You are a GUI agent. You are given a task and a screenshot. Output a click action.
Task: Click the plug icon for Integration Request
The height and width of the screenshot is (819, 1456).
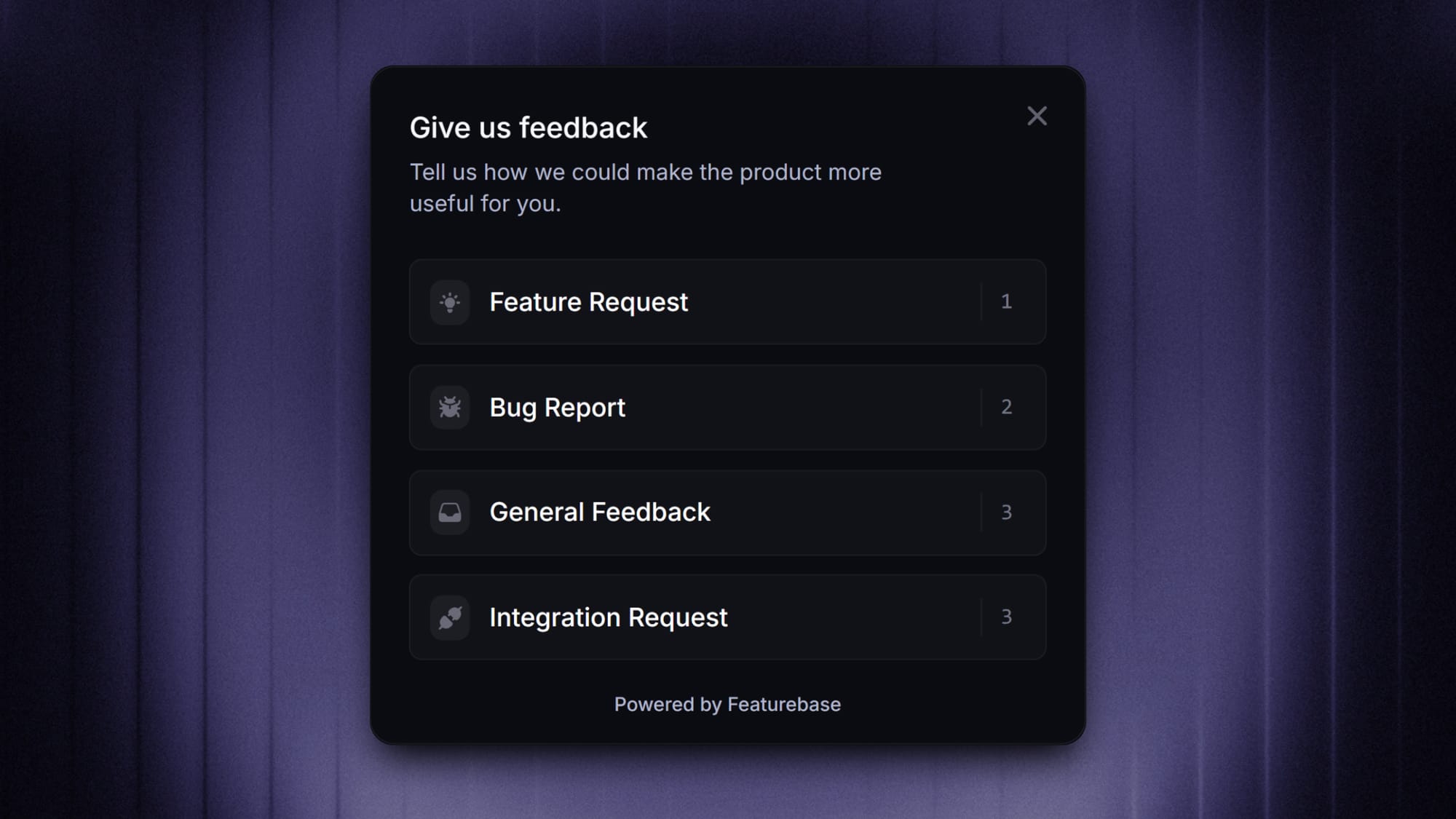(x=450, y=617)
